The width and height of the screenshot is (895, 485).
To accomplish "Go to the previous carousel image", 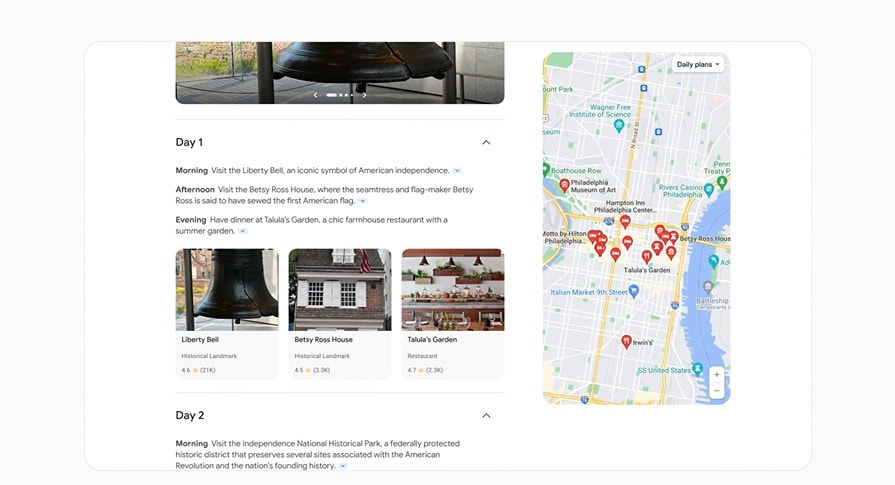I will pos(316,95).
